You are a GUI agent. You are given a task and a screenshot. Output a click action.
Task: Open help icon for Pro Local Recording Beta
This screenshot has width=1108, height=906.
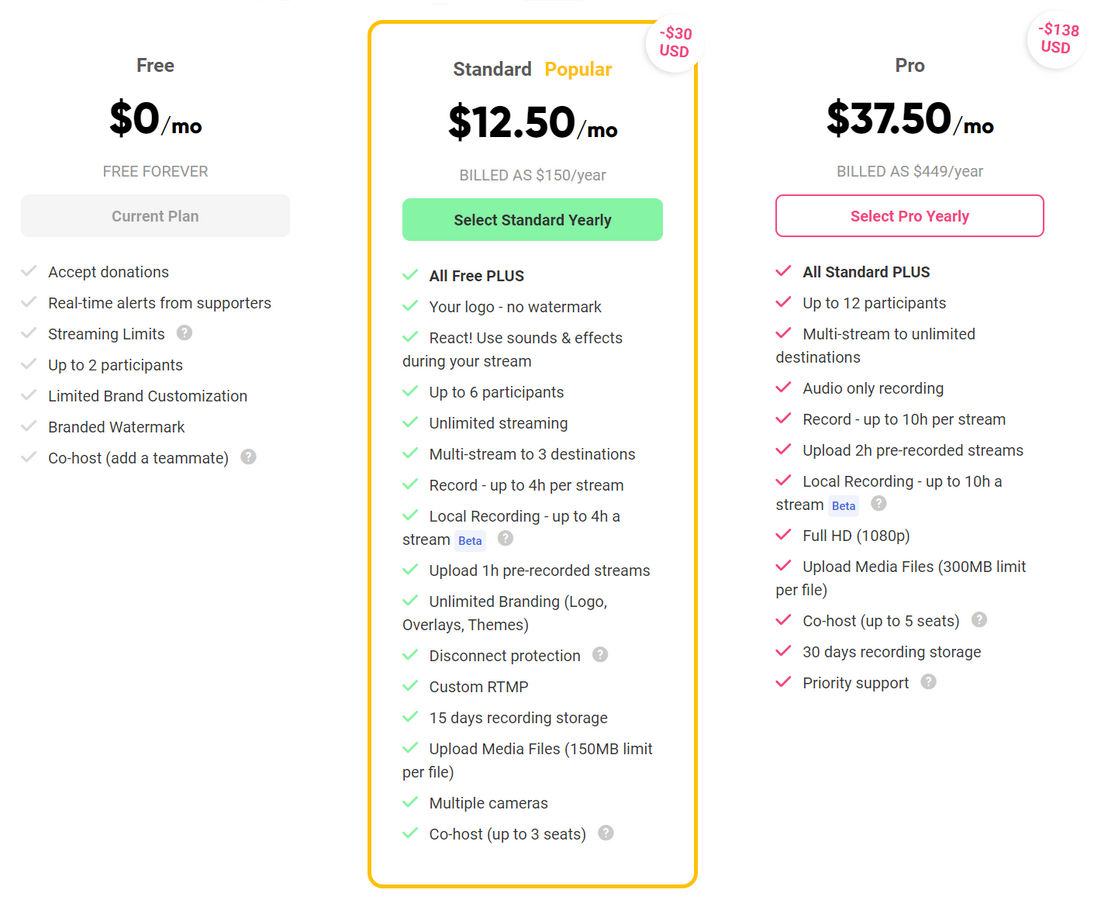coord(878,503)
